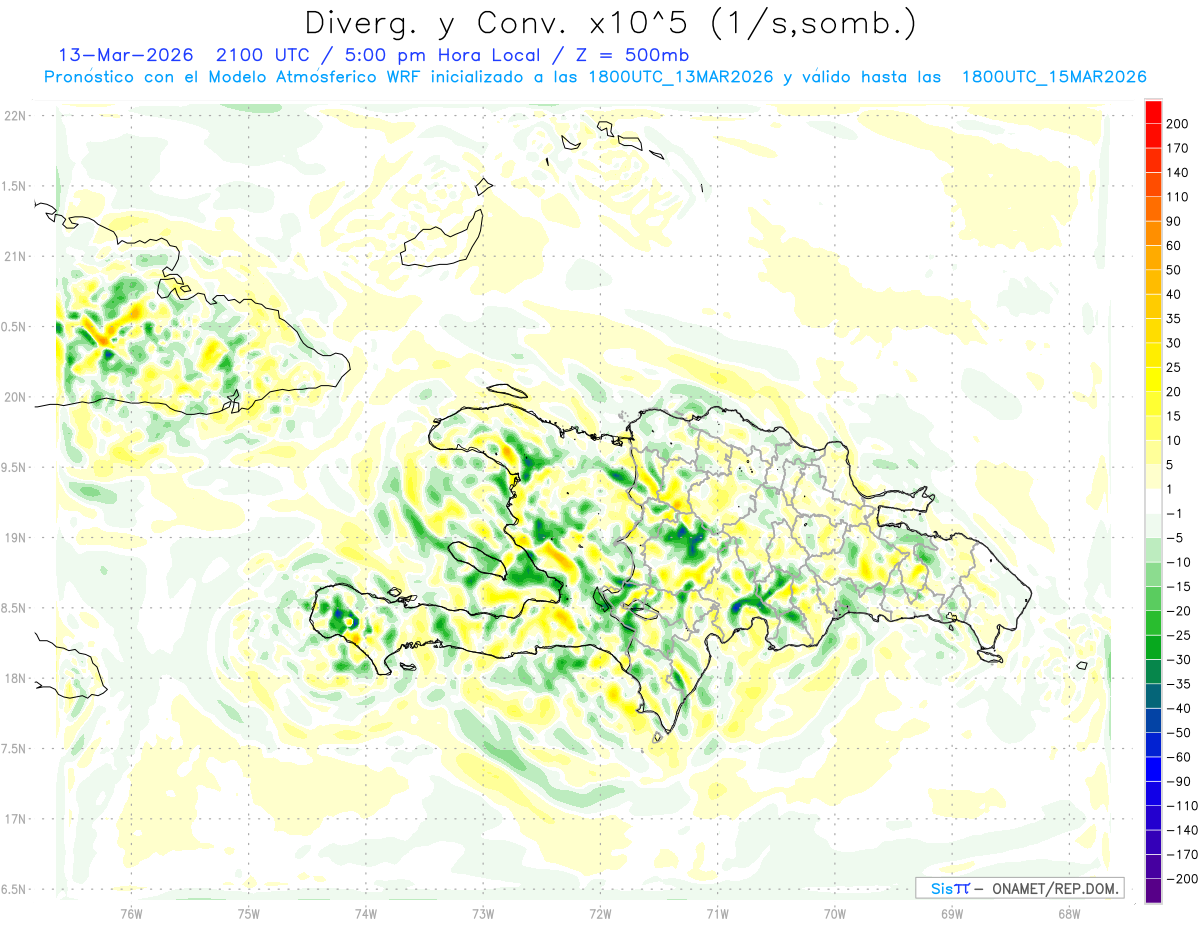Image resolution: width=1200 pixels, height=927 pixels.
Task: Click the positive '170' color scale value
Action: pyautogui.click(x=1177, y=148)
